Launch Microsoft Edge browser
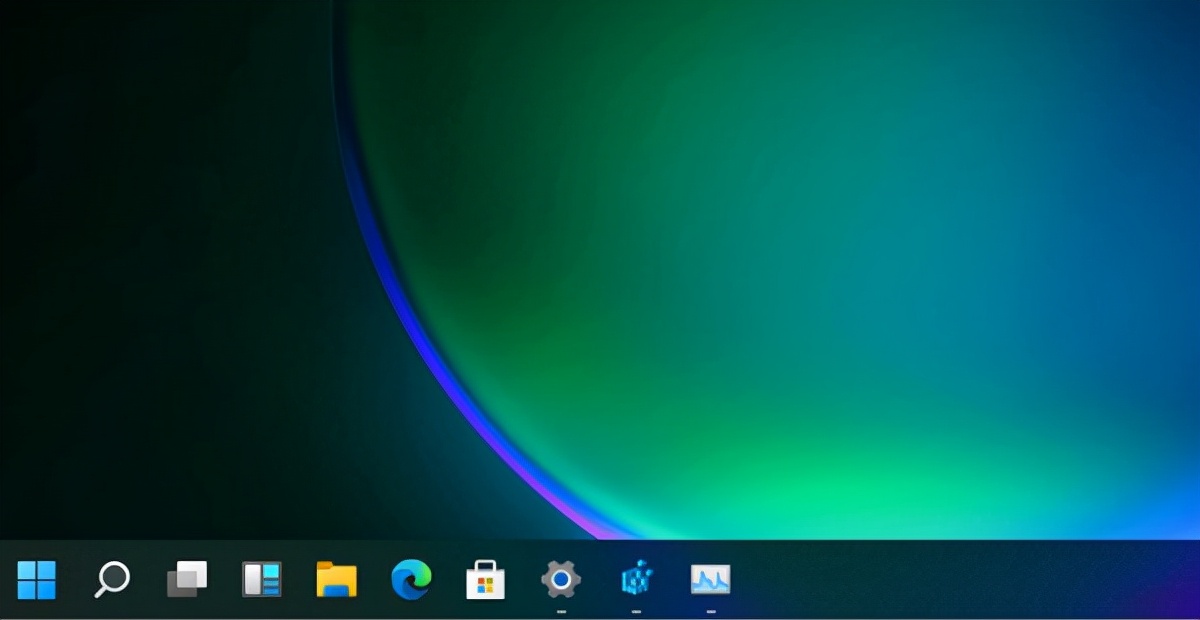The height and width of the screenshot is (620, 1200). [411, 579]
